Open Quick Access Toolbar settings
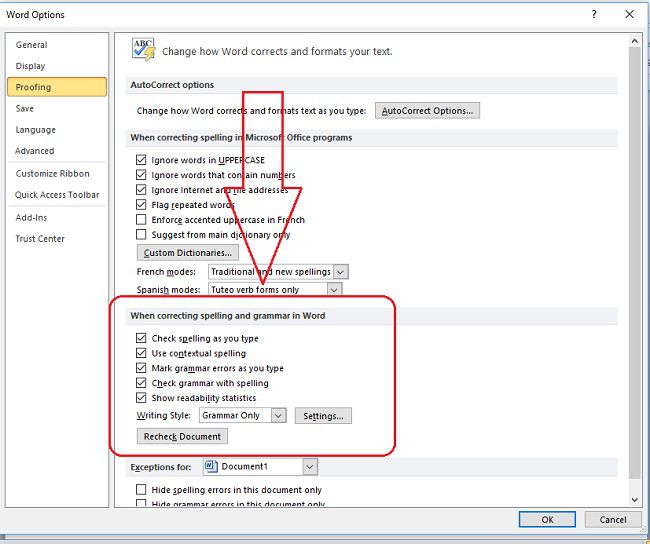Screen dimensions: 650x544 [x=57, y=195]
